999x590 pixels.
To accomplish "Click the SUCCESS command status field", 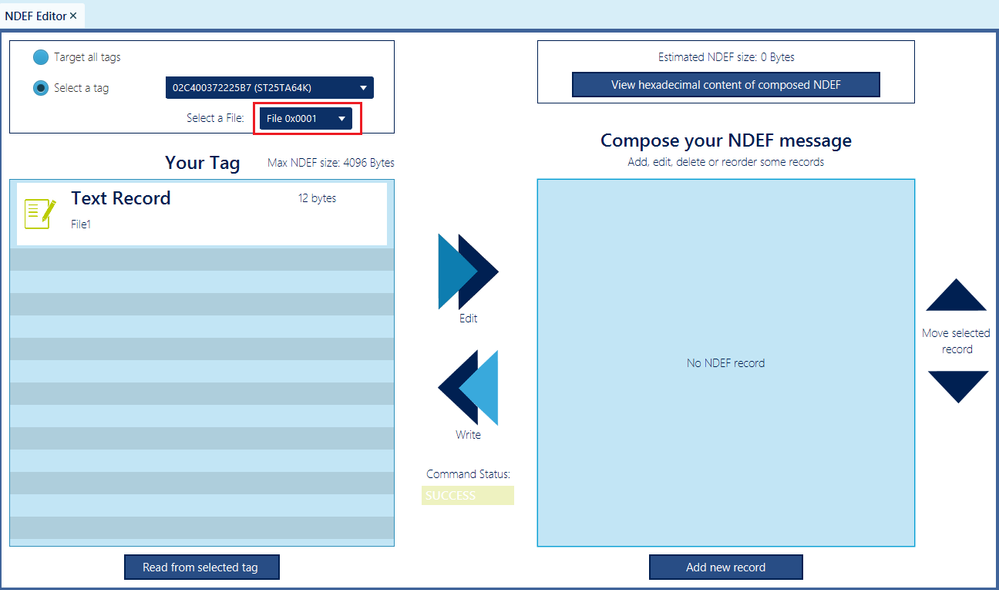I will (468, 496).
